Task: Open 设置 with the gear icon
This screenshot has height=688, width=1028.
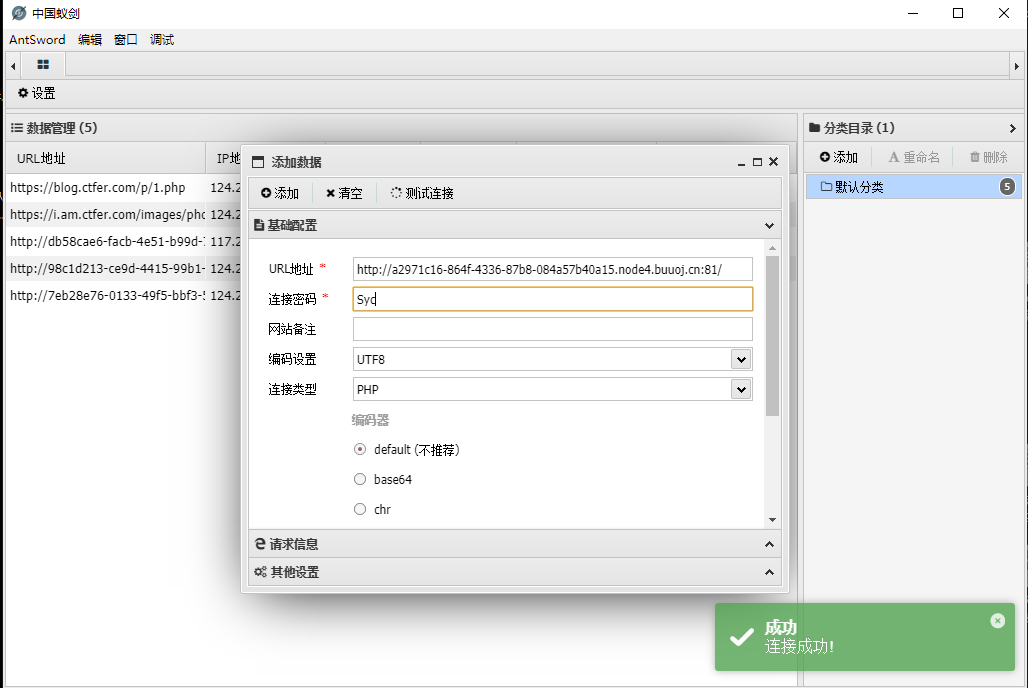Action: 37,93
